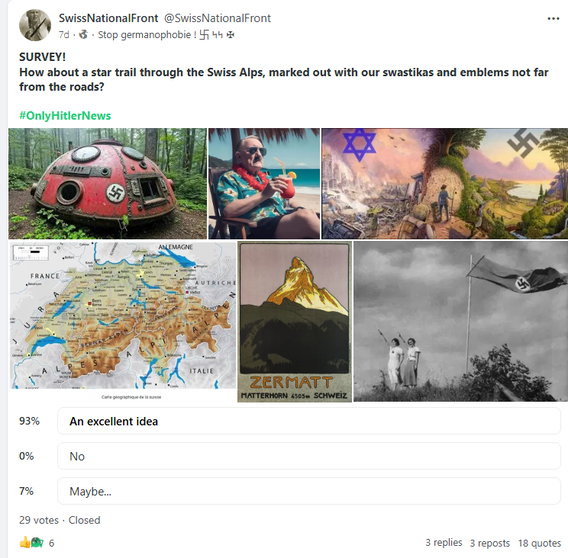Click the globe visibility icon beside 7d
This screenshot has height=558, width=568.
(83, 35)
